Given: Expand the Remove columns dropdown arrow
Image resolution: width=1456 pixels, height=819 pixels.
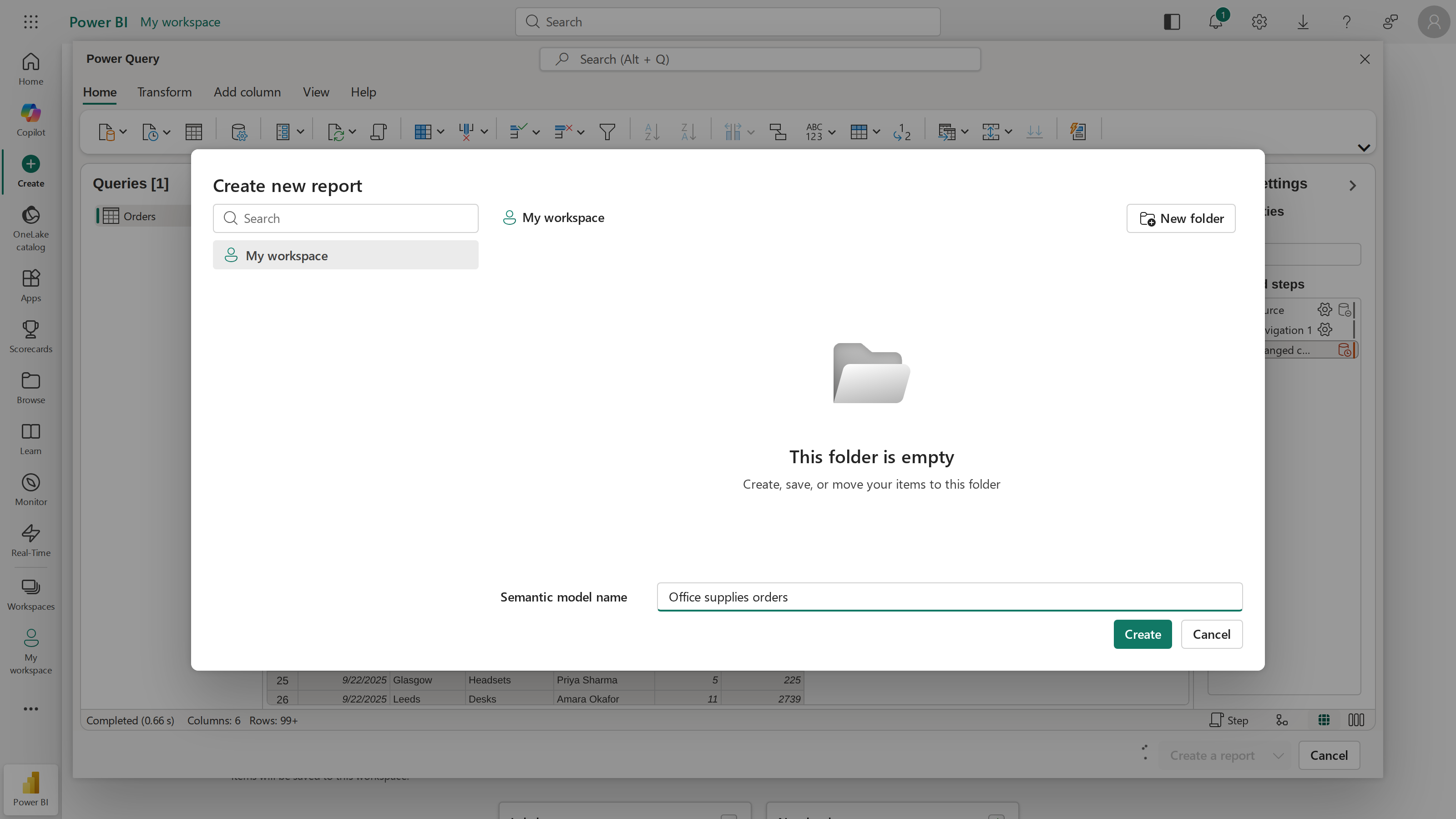Looking at the screenshot, I should coord(485,131).
